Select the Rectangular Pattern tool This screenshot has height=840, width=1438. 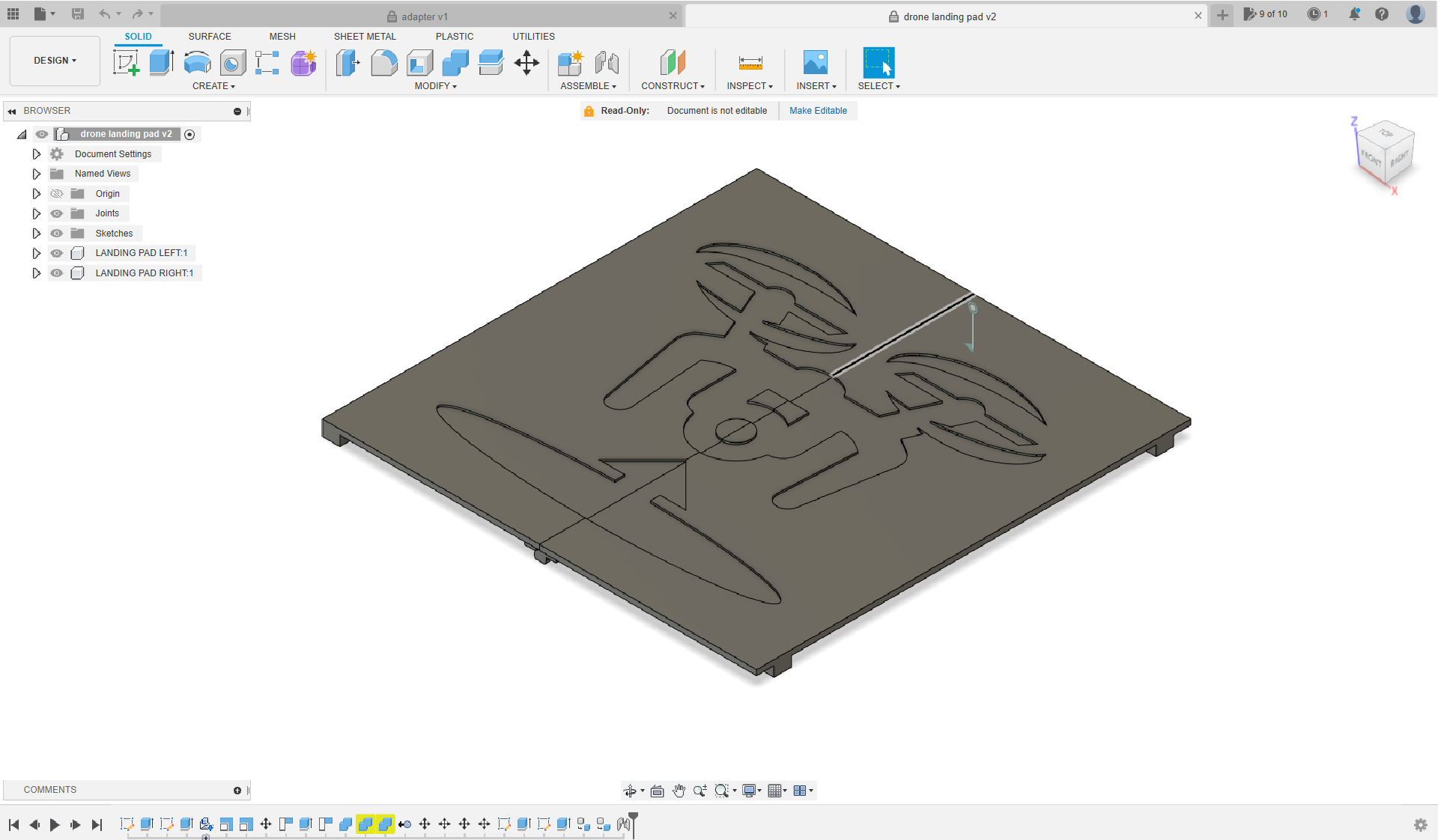(267, 63)
